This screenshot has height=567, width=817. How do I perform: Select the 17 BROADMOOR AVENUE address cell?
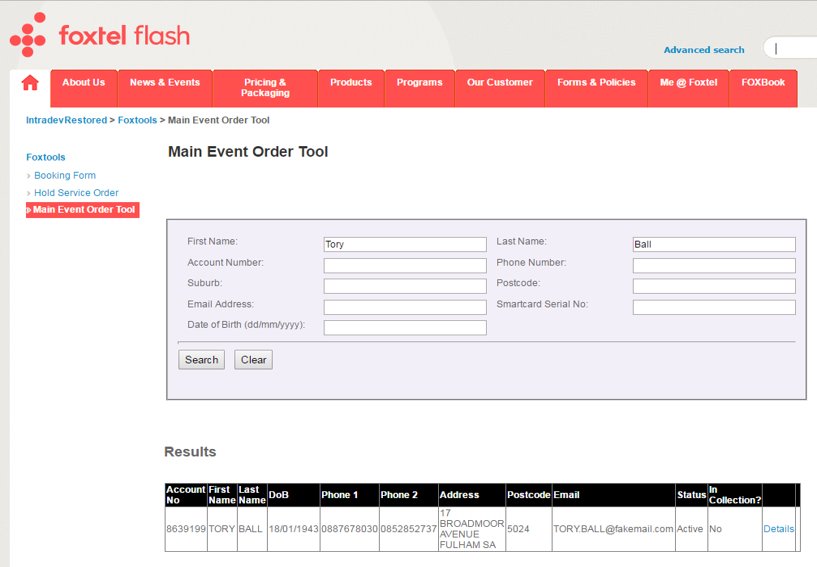472,529
